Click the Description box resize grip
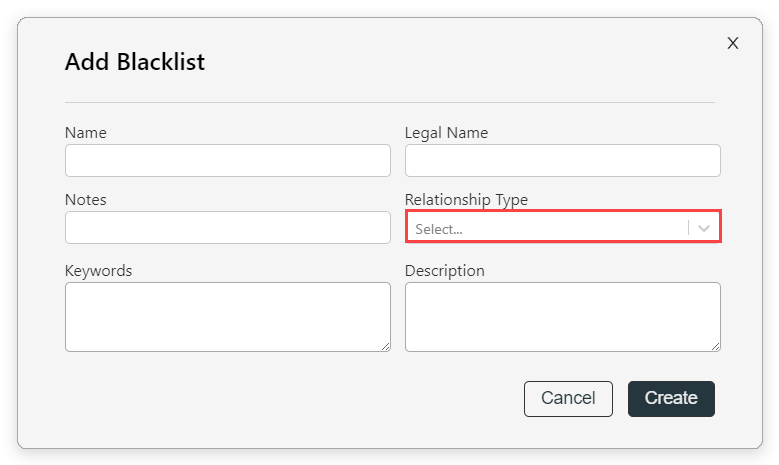This screenshot has width=779, height=465. point(715,347)
